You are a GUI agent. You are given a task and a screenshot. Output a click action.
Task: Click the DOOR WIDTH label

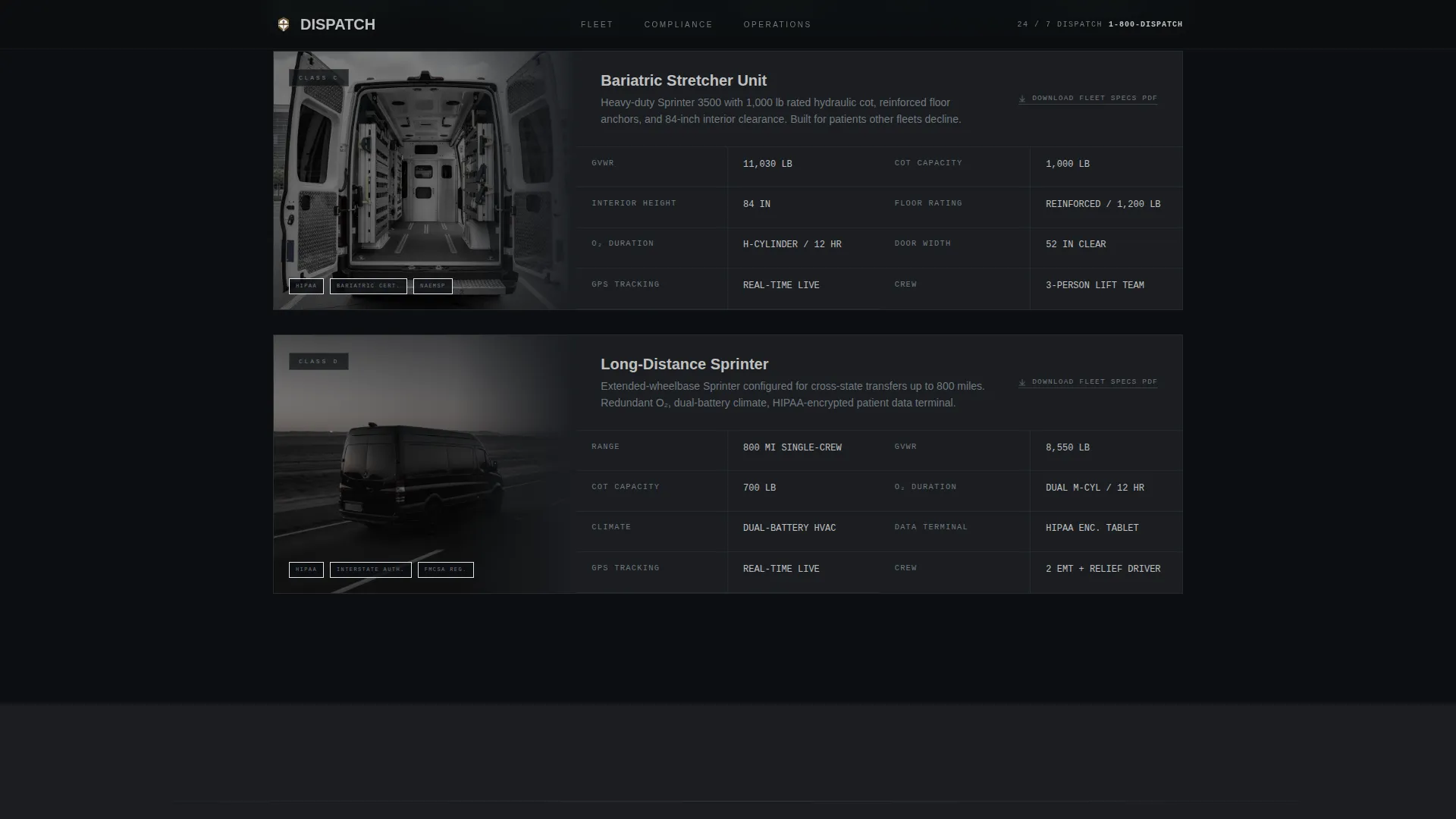922,243
